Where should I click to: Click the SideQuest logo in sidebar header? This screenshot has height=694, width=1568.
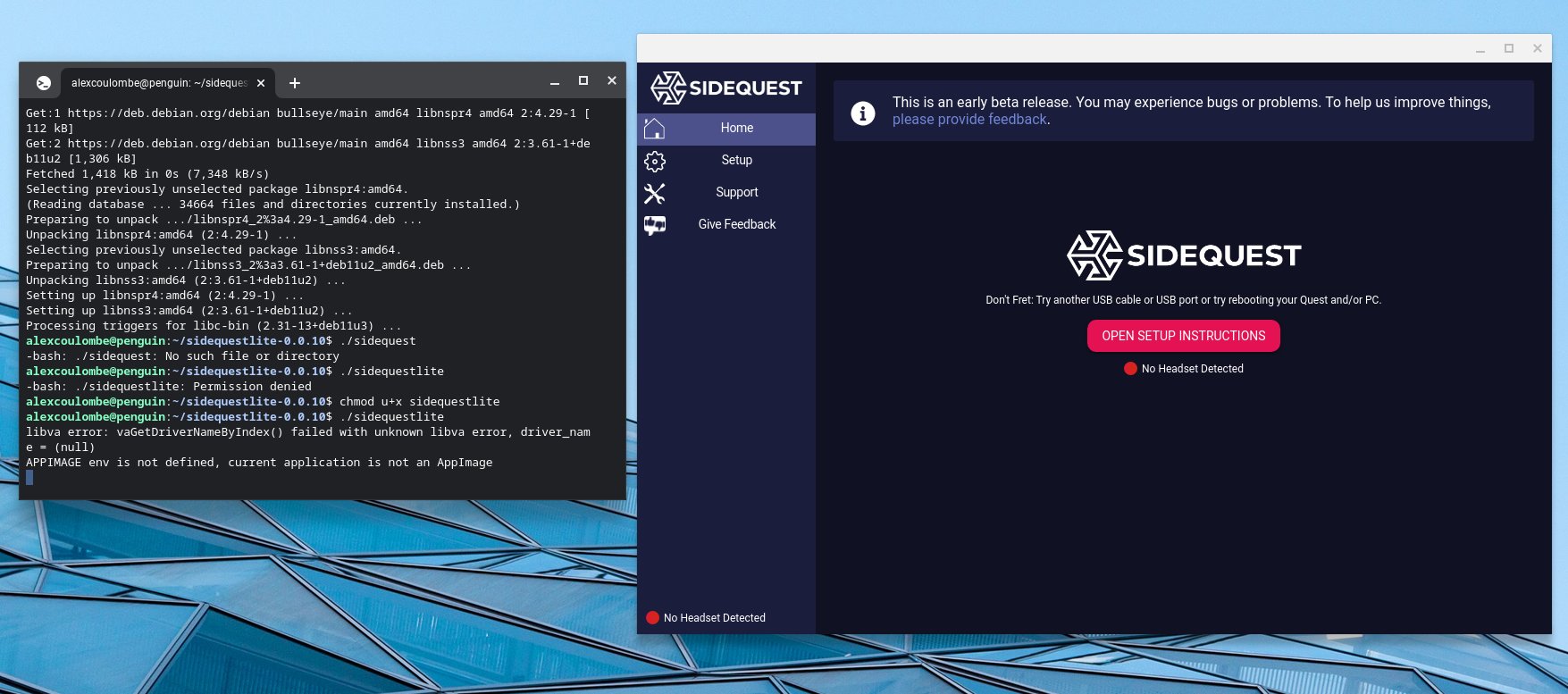(x=725, y=88)
